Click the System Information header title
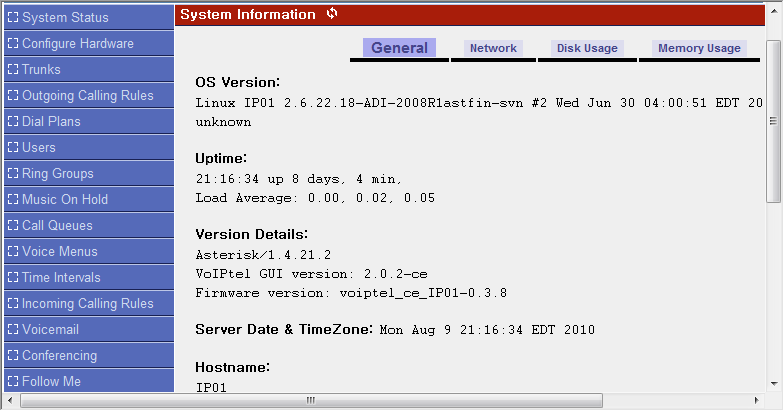784x411 pixels. click(248, 14)
